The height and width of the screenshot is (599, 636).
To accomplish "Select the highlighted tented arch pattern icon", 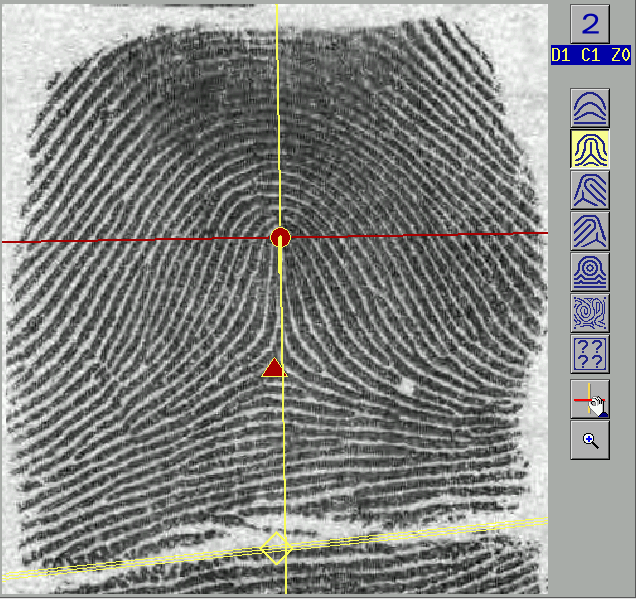I will [590, 149].
